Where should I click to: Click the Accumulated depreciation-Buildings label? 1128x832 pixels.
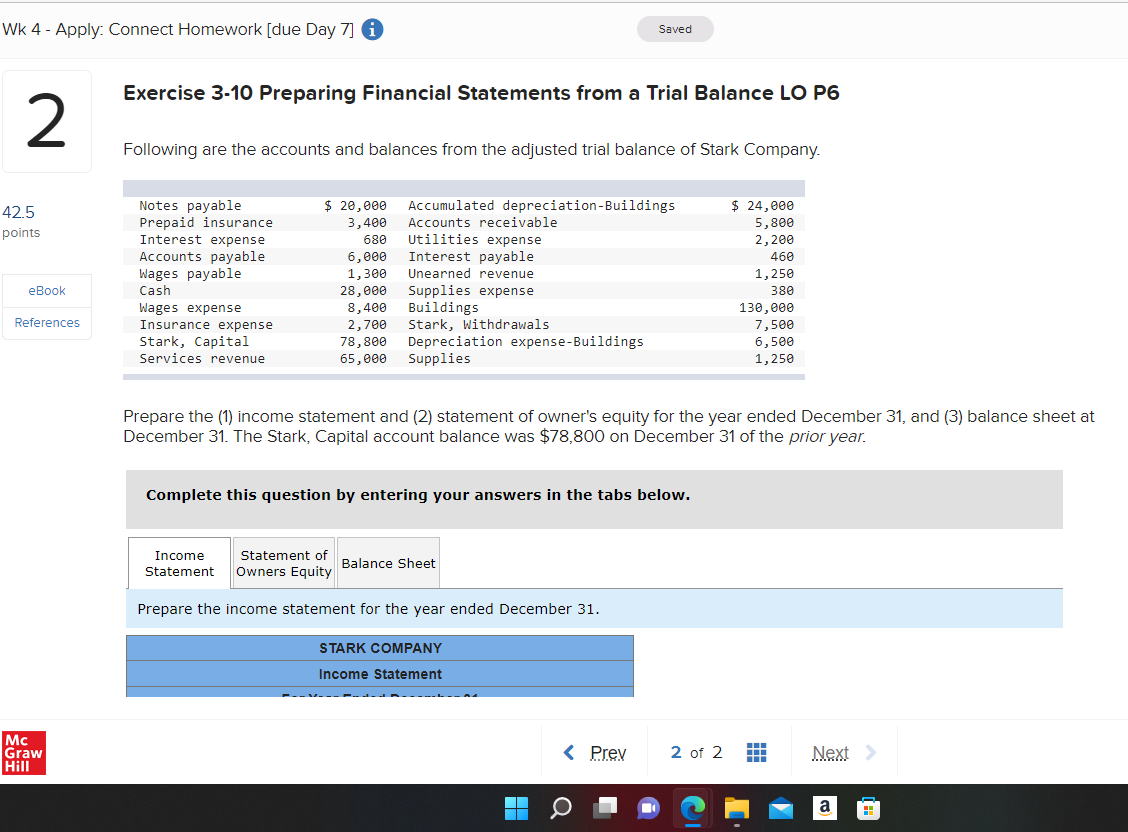click(542, 206)
